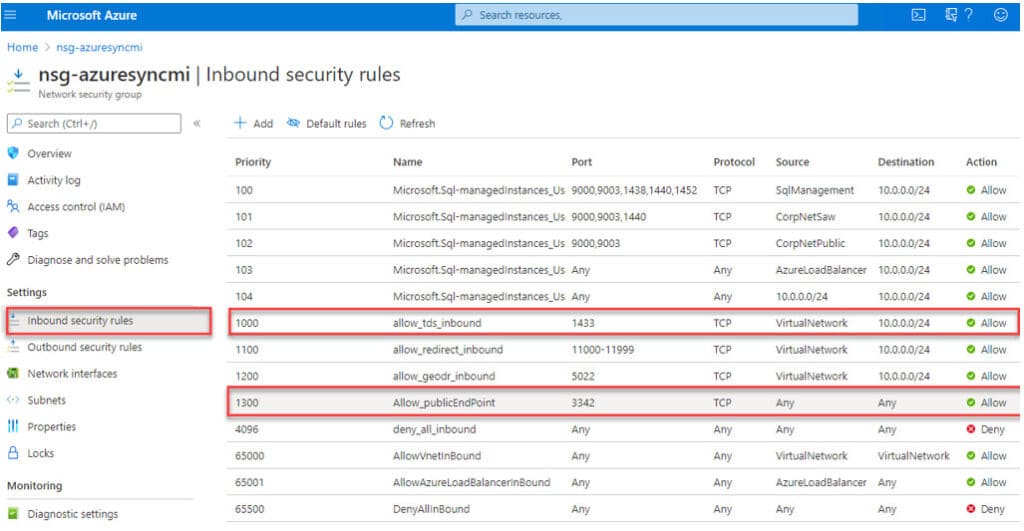Open the directory and subscription filter icon
The width and height of the screenshot is (1024, 531).
[x=951, y=14]
